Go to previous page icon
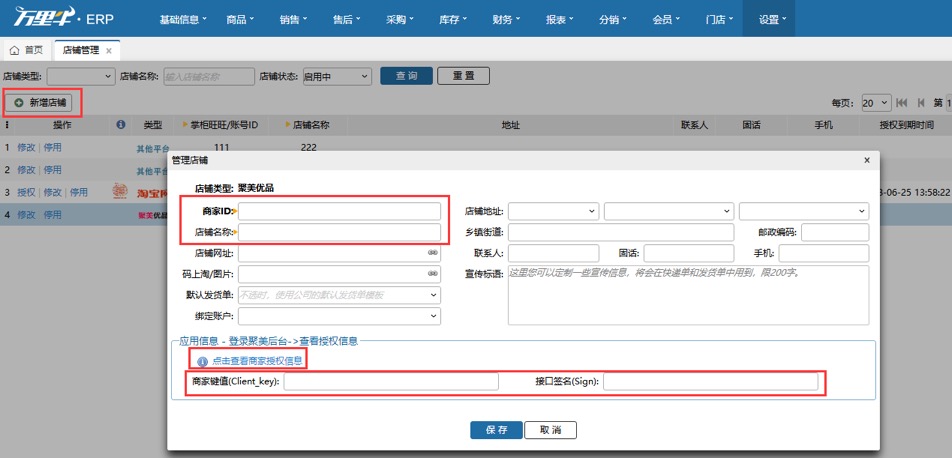 coord(920,103)
